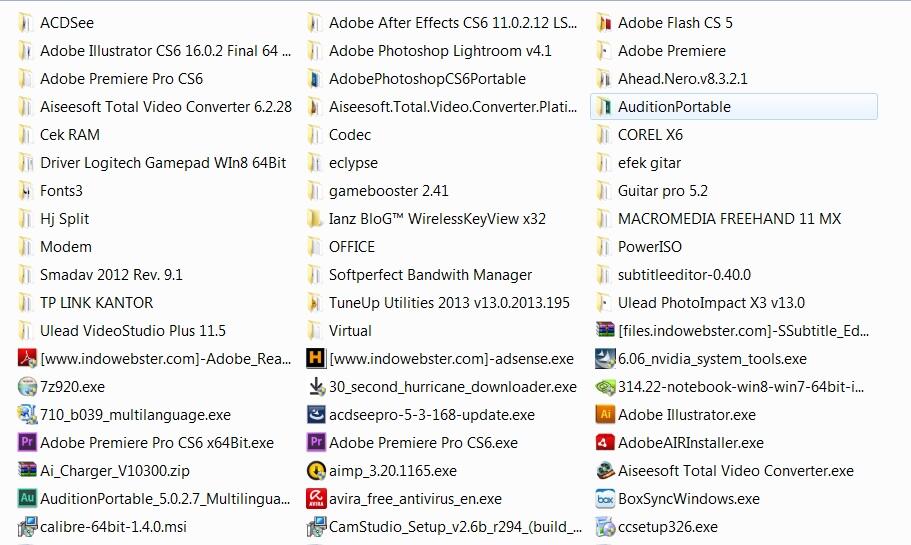Select the OFFICE folder name
Viewport: 911px width, 545px height.
point(352,247)
